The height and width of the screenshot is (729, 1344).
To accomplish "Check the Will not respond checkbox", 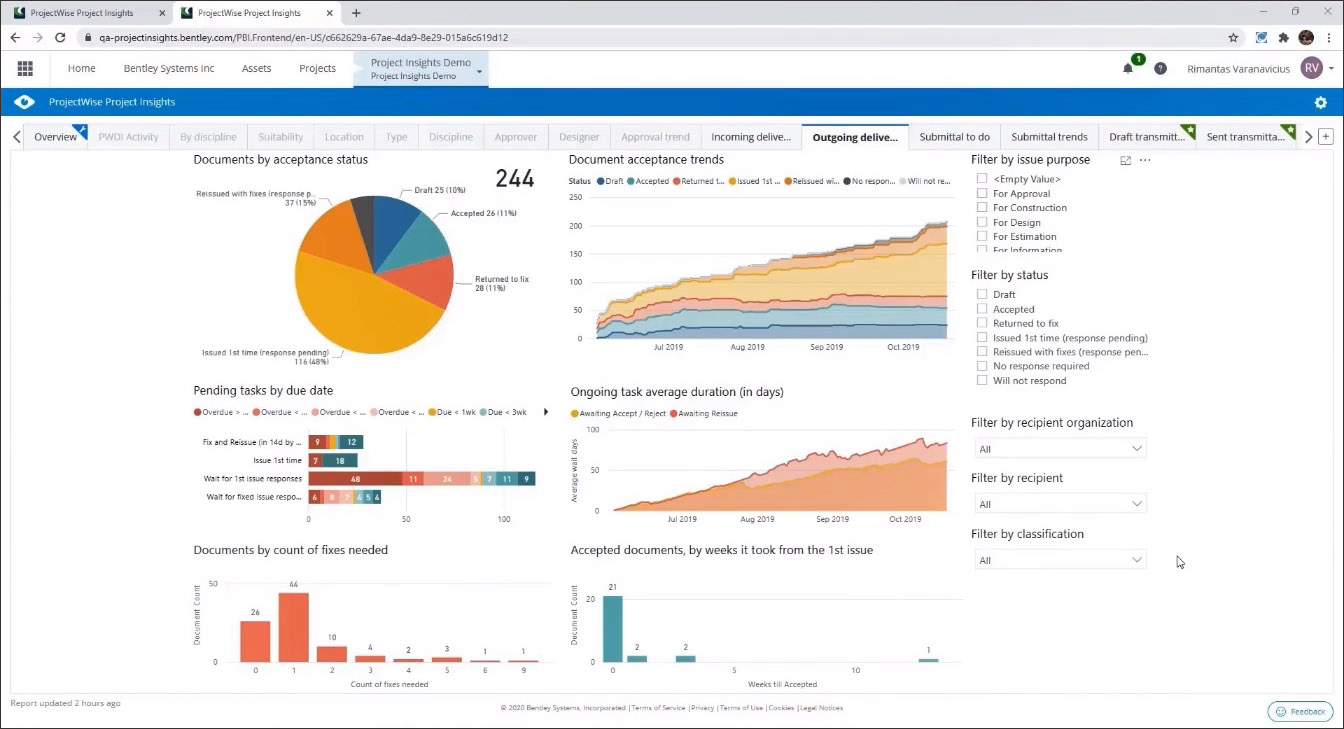I will coord(982,380).
